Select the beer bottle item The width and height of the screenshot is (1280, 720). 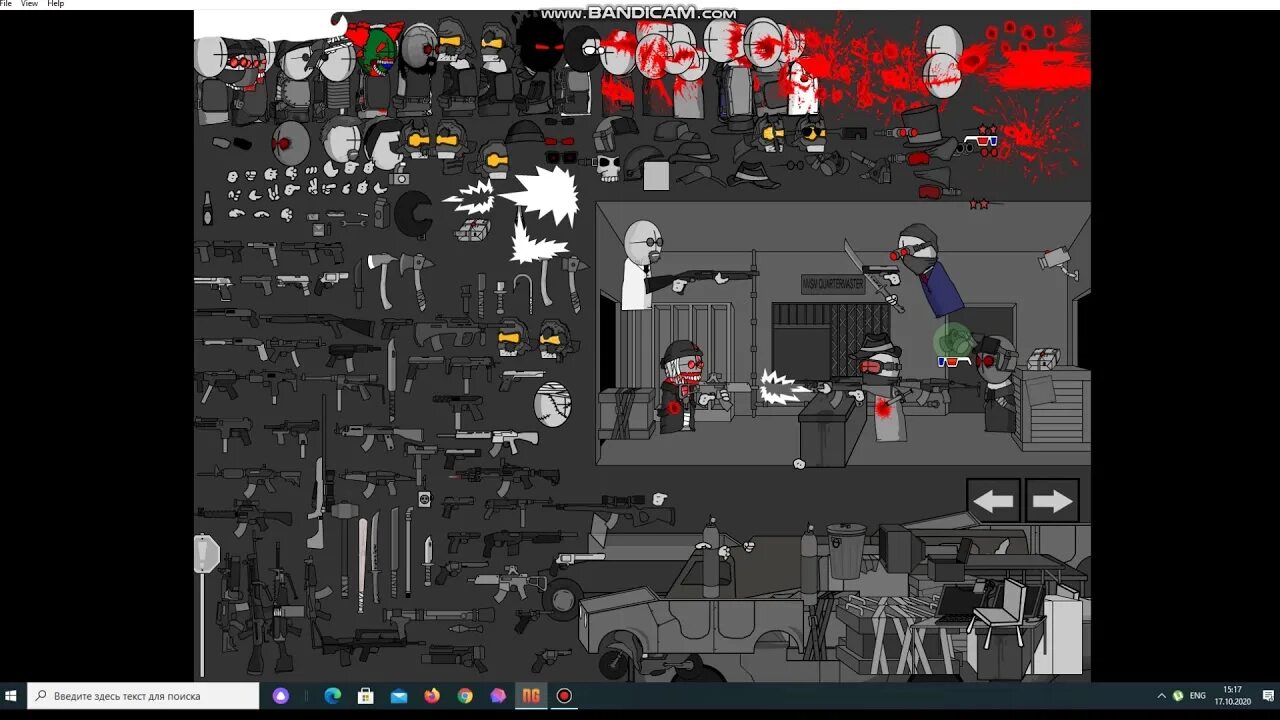point(208,208)
